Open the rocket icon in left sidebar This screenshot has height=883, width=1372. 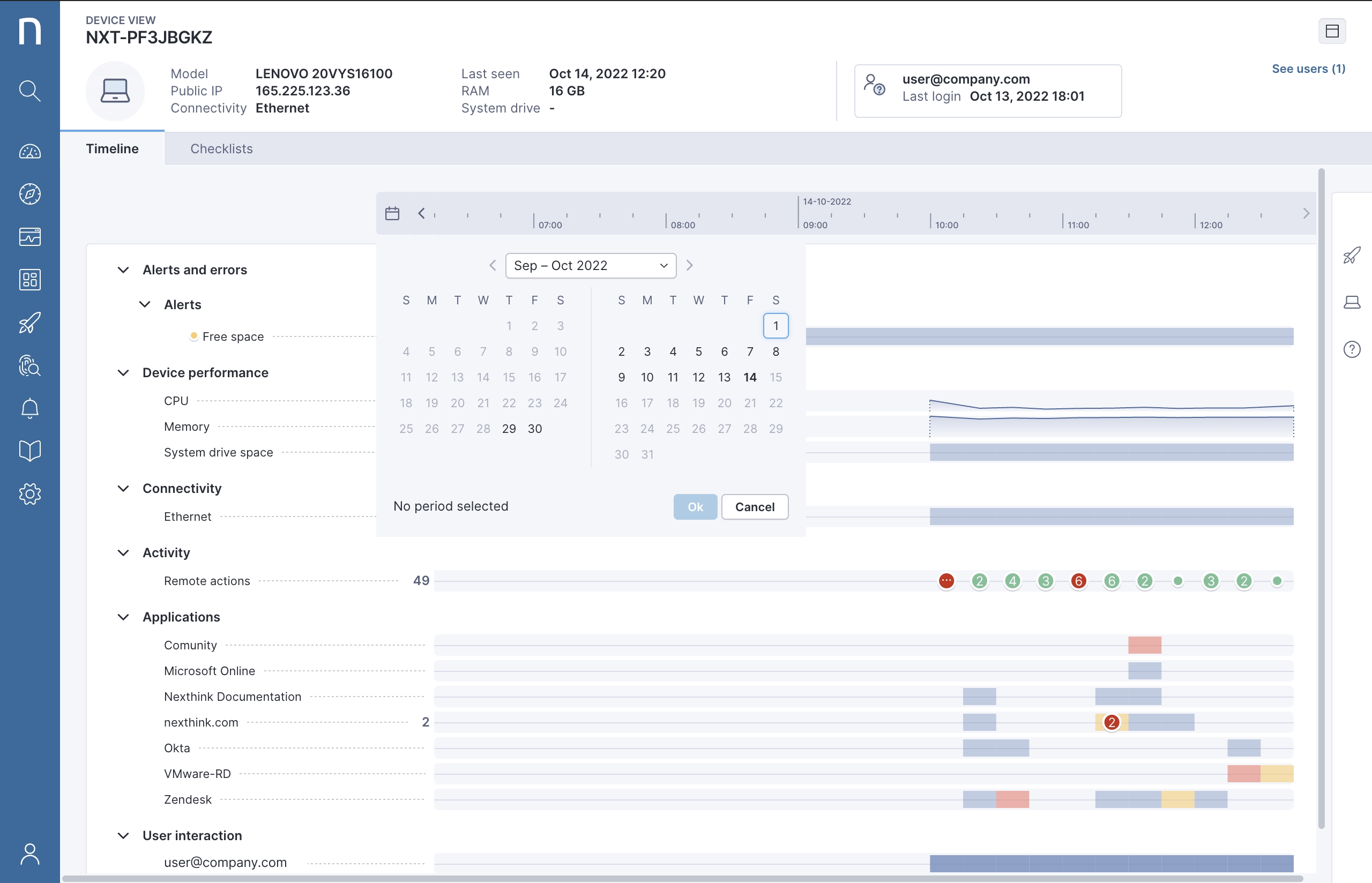(29, 323)
